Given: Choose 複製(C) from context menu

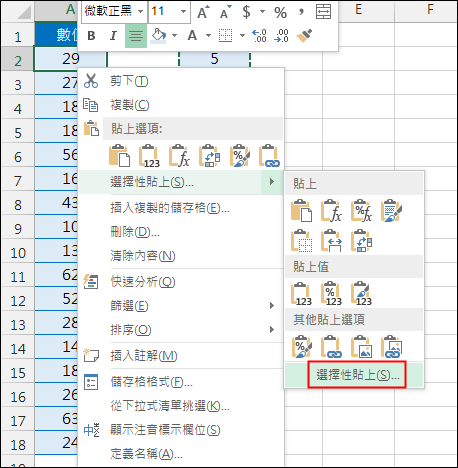Looking at the screenshot, I should (x=181, y=105).
